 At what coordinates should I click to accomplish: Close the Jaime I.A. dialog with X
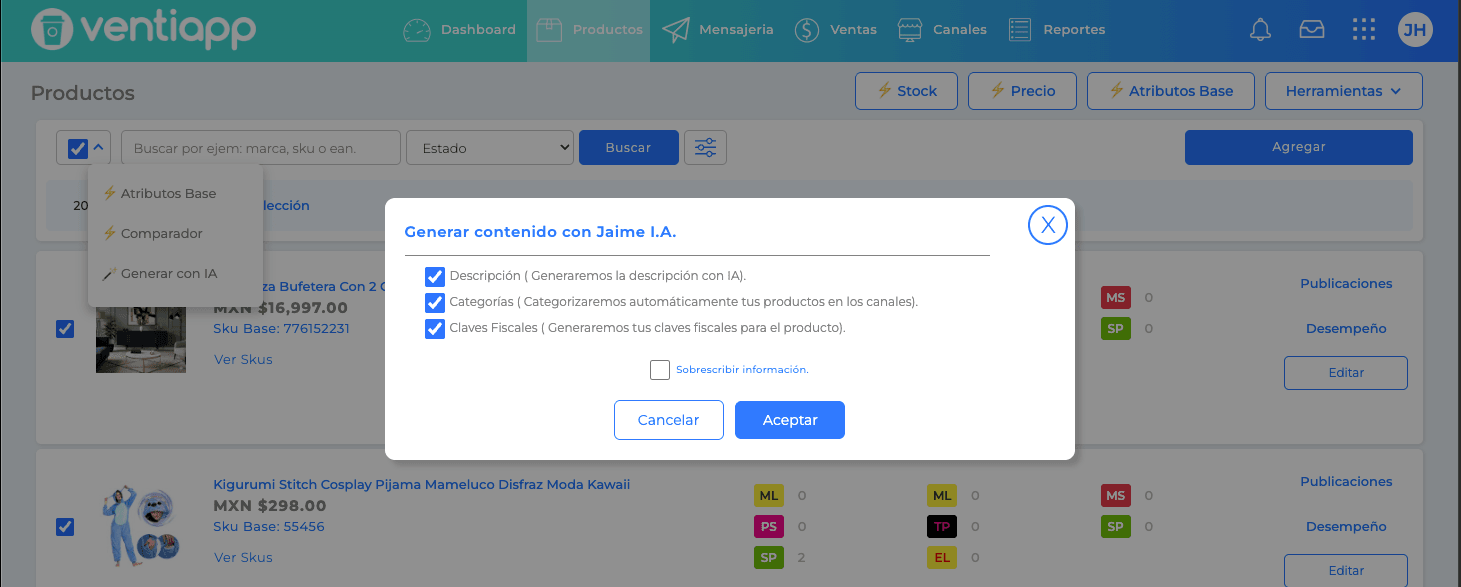(x=1048, y=225)
